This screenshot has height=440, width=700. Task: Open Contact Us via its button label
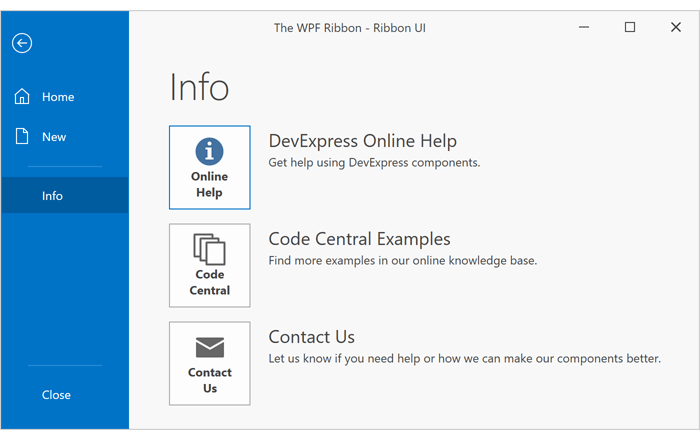pos(210,380)
